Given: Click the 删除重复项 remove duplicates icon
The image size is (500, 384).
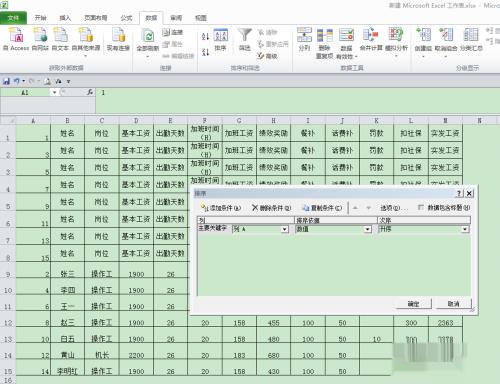Looking at the screenshot, I should [324, 43].
